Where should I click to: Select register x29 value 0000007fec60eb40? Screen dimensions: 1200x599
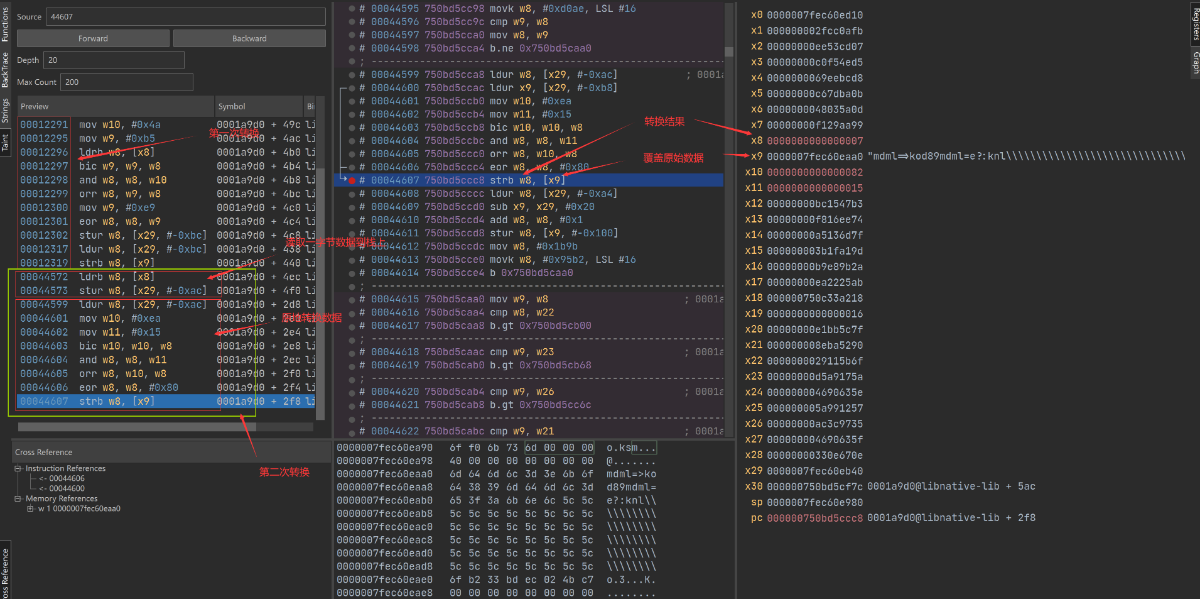coord(814,470)
